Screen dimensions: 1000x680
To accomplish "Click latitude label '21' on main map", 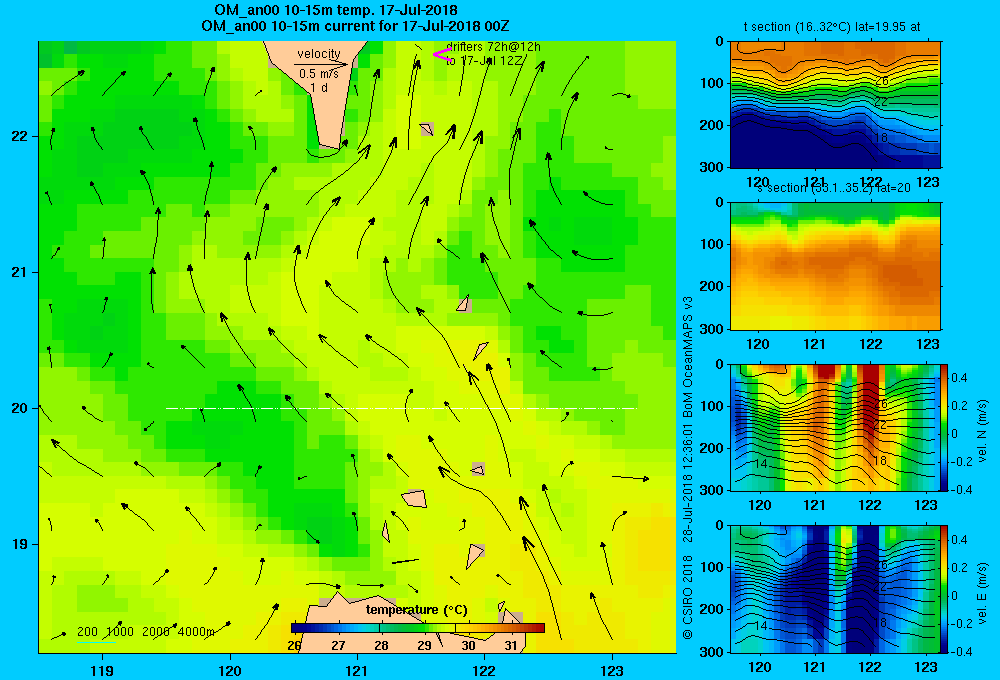I will click(19, 272).
